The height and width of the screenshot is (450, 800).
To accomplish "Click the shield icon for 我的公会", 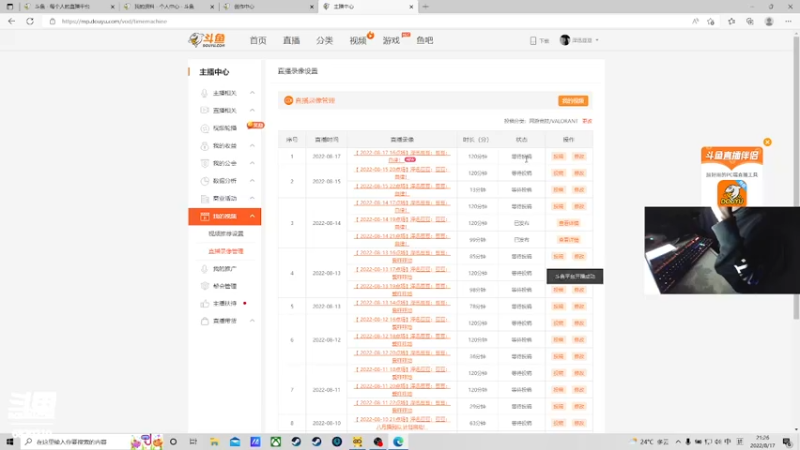I will pyautogui.click(x=205, y=163).
